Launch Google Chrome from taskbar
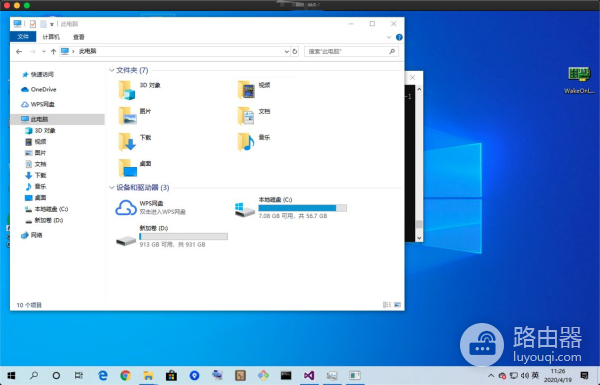Viewport: 600px width, 385px height. [x=125, y=375]
